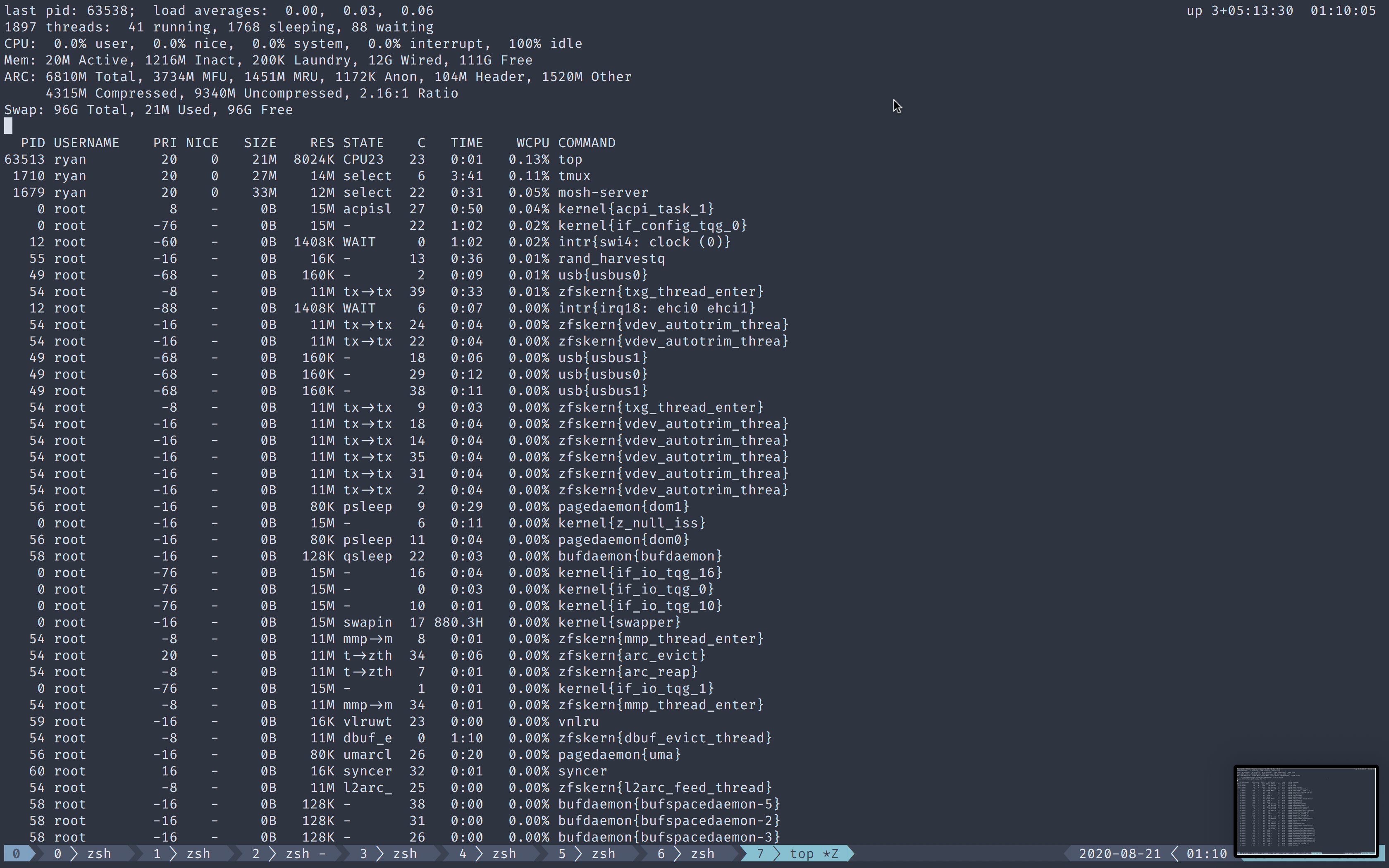Click bufdaemon{bufspacedaemon-5} command
The height and width of the screenshot is (868, 1389).
tap(669, 804)
